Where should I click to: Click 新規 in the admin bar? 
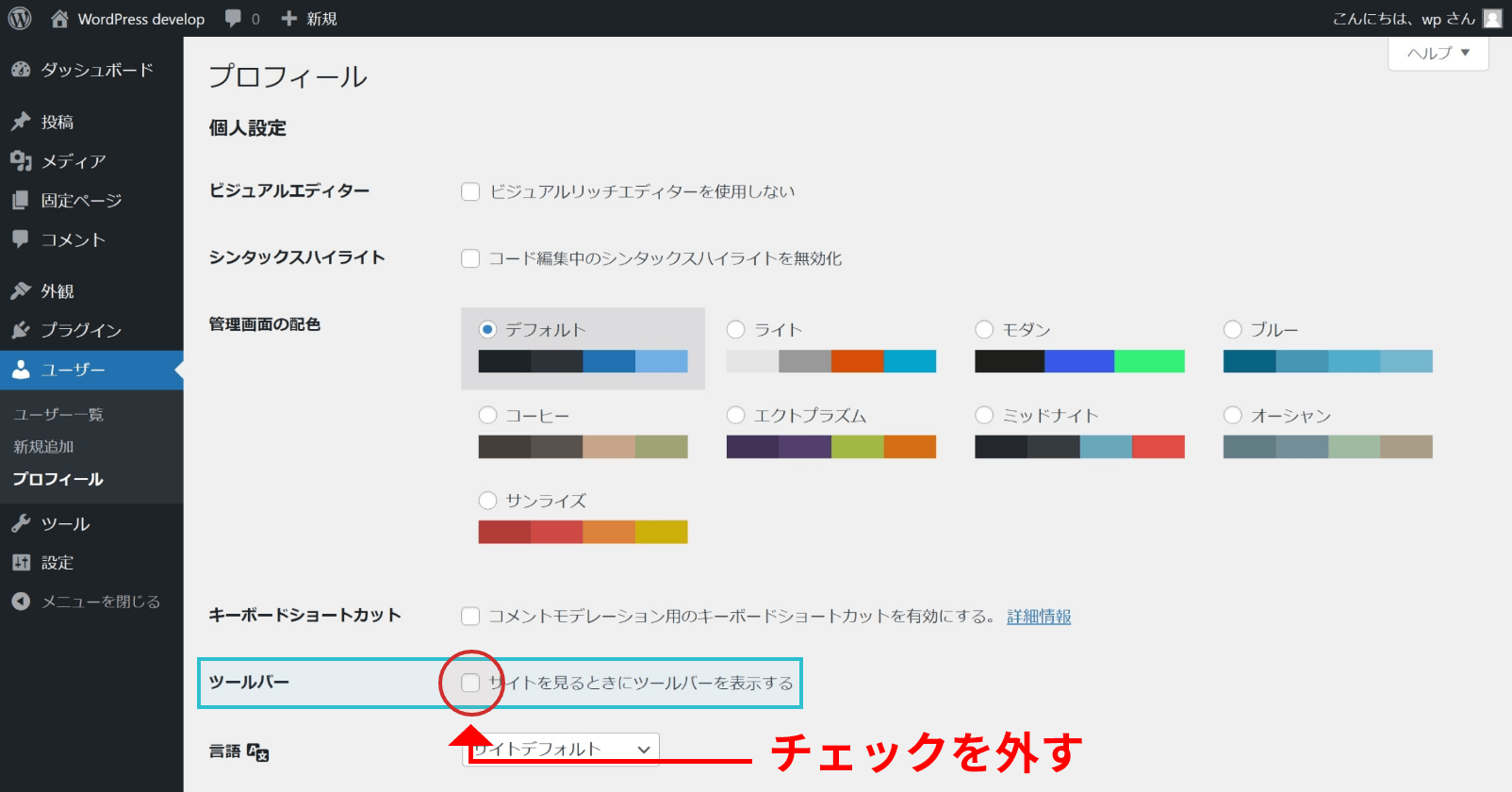tap(321, 19)
